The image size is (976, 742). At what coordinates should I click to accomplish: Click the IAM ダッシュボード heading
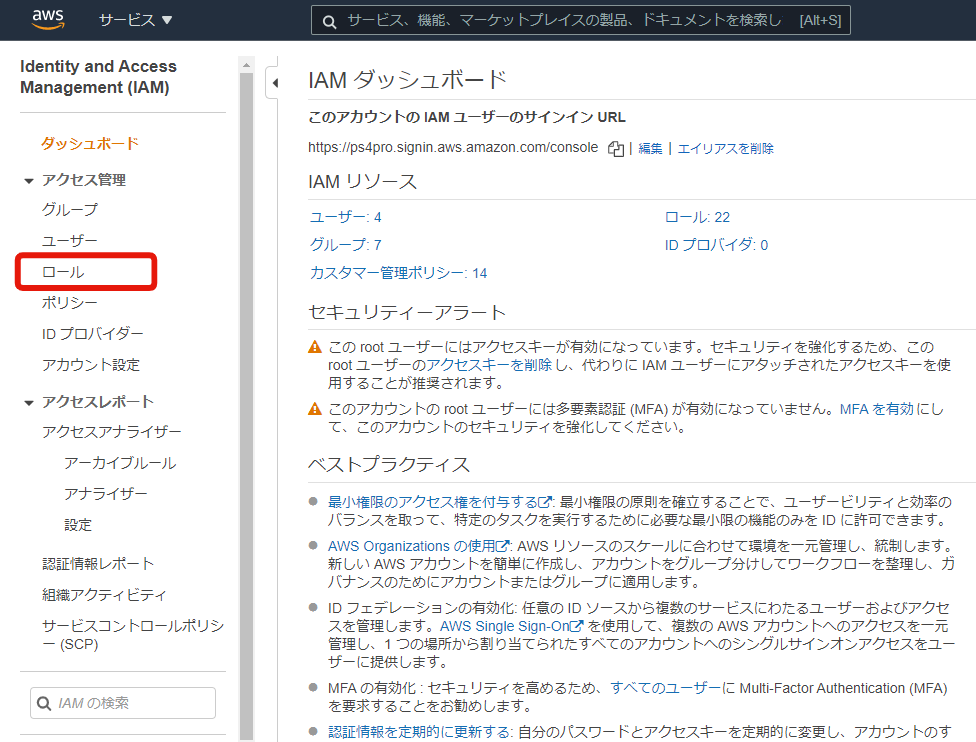pyautogui.click(x=407, y=80)
